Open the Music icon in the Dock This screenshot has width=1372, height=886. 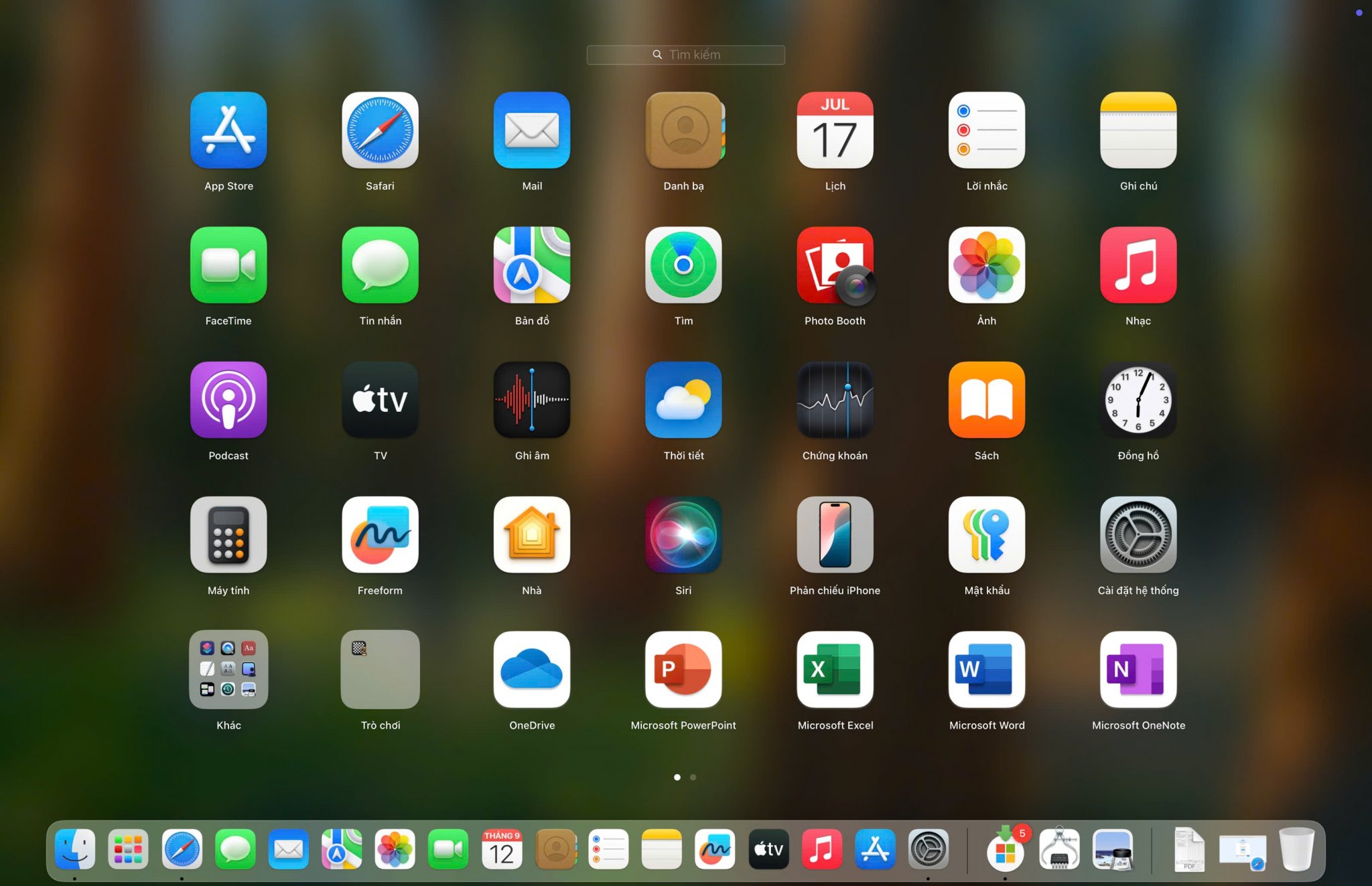point(822,849)
